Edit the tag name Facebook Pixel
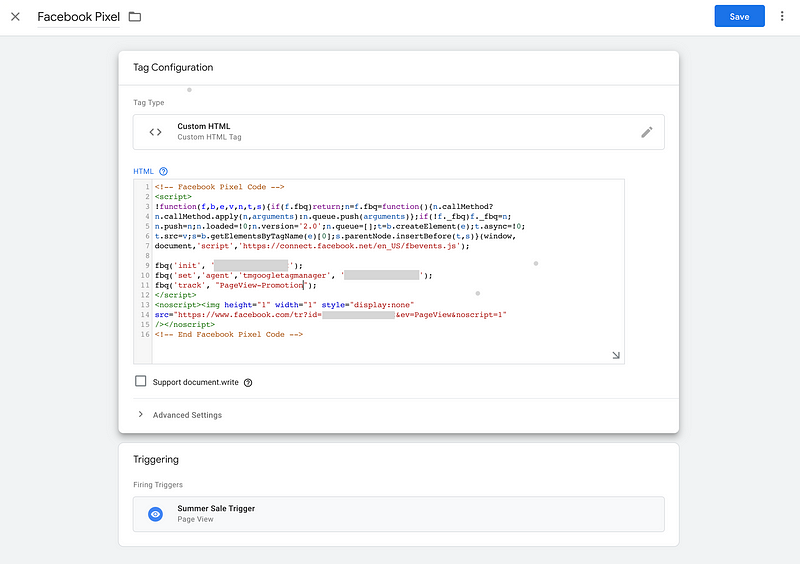Screen dimensions: 800x564 (79, 17)
